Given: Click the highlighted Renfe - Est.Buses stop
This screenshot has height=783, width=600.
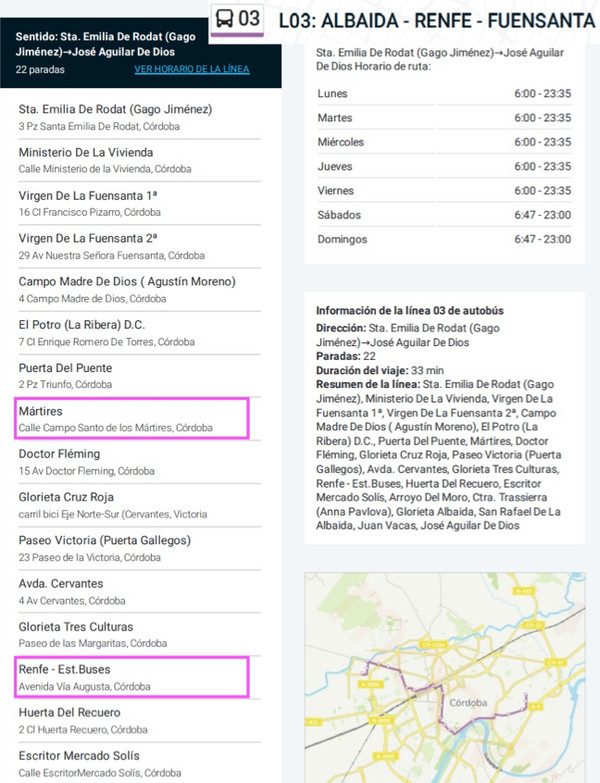Looking at the screenshot, I should pyautogui.click(x=132, y=676).
